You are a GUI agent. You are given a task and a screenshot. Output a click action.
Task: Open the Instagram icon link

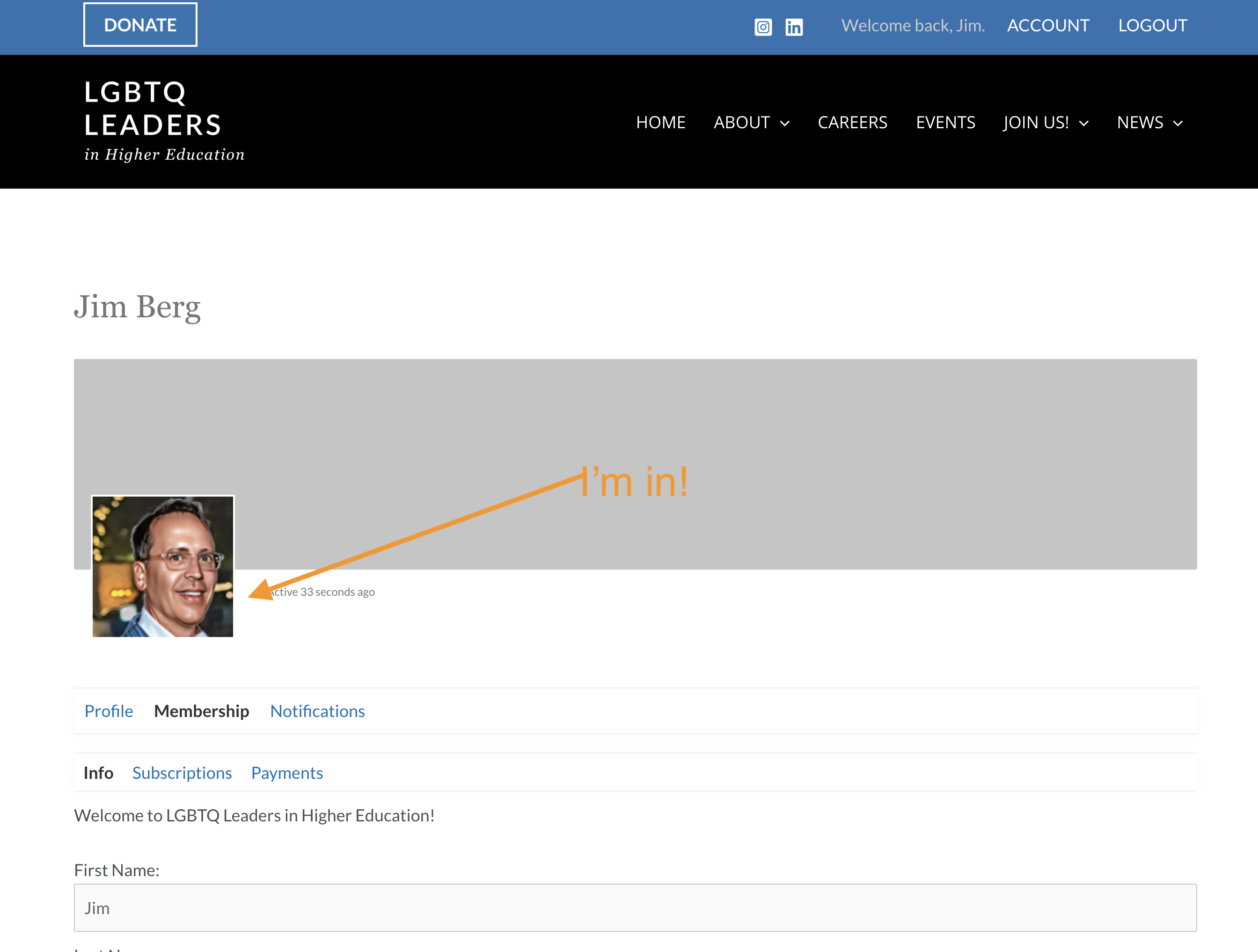[x=763, y=27]
